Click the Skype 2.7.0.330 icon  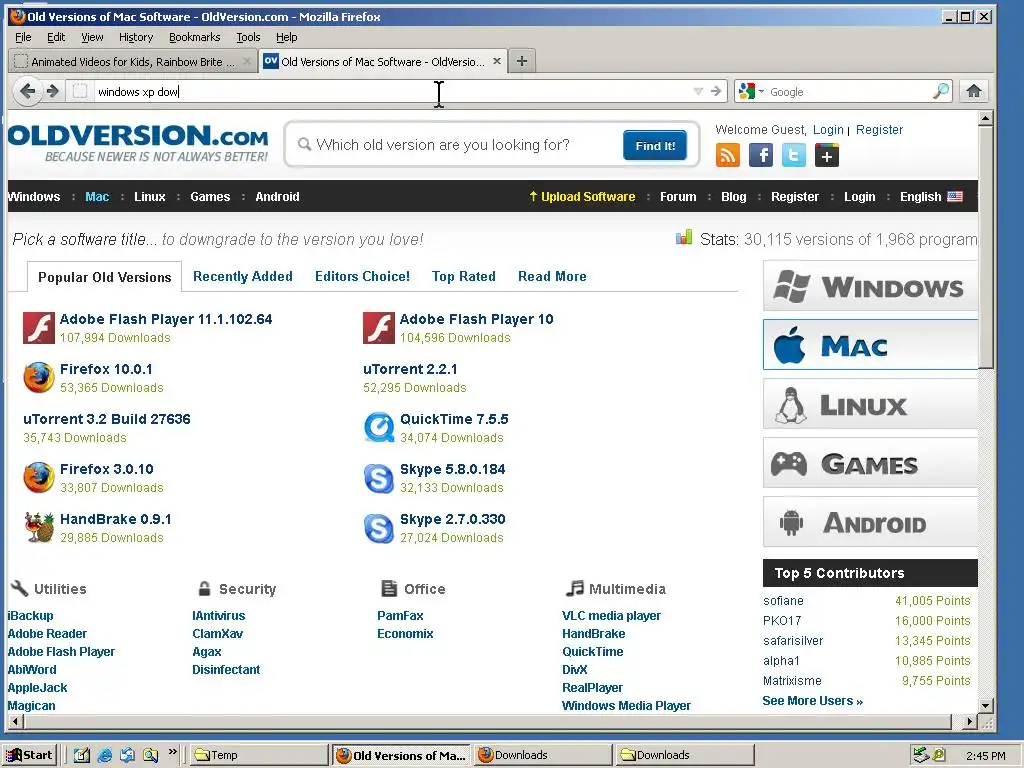tap(379, 528)
